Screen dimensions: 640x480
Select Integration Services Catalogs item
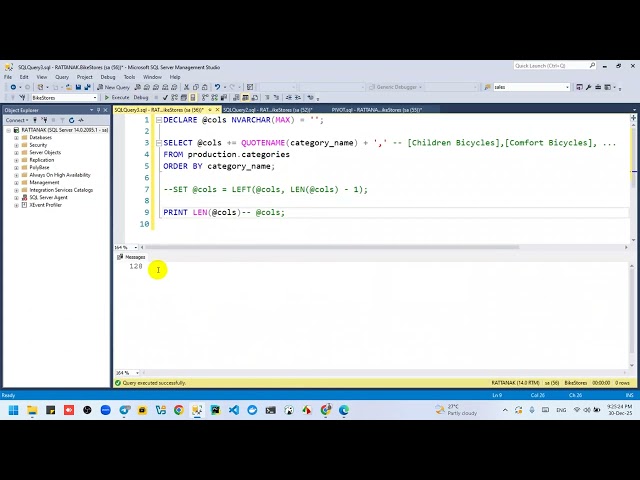[x=61, y=190]
